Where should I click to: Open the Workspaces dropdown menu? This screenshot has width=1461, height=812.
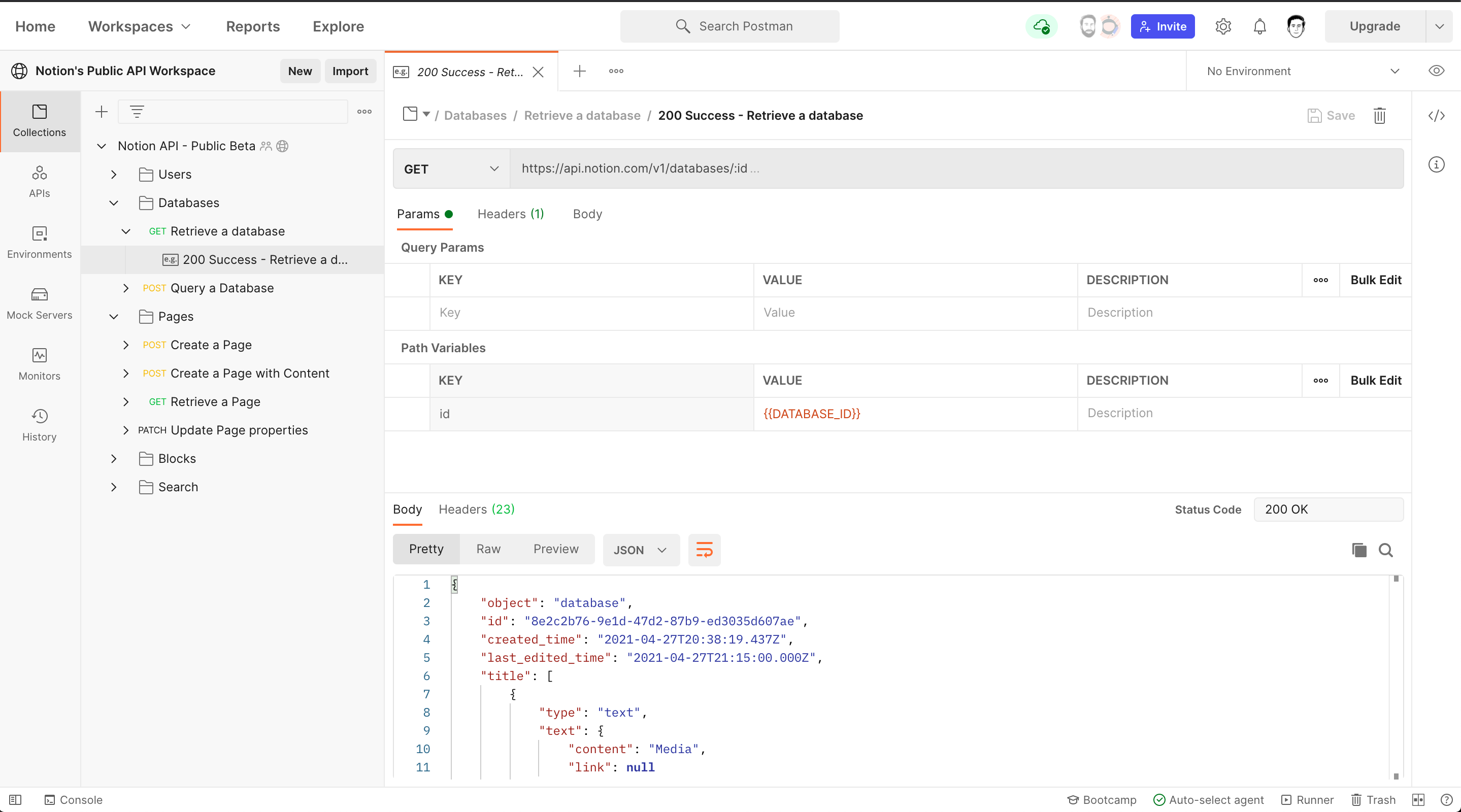pyautogui.click(x=140, y=26)
